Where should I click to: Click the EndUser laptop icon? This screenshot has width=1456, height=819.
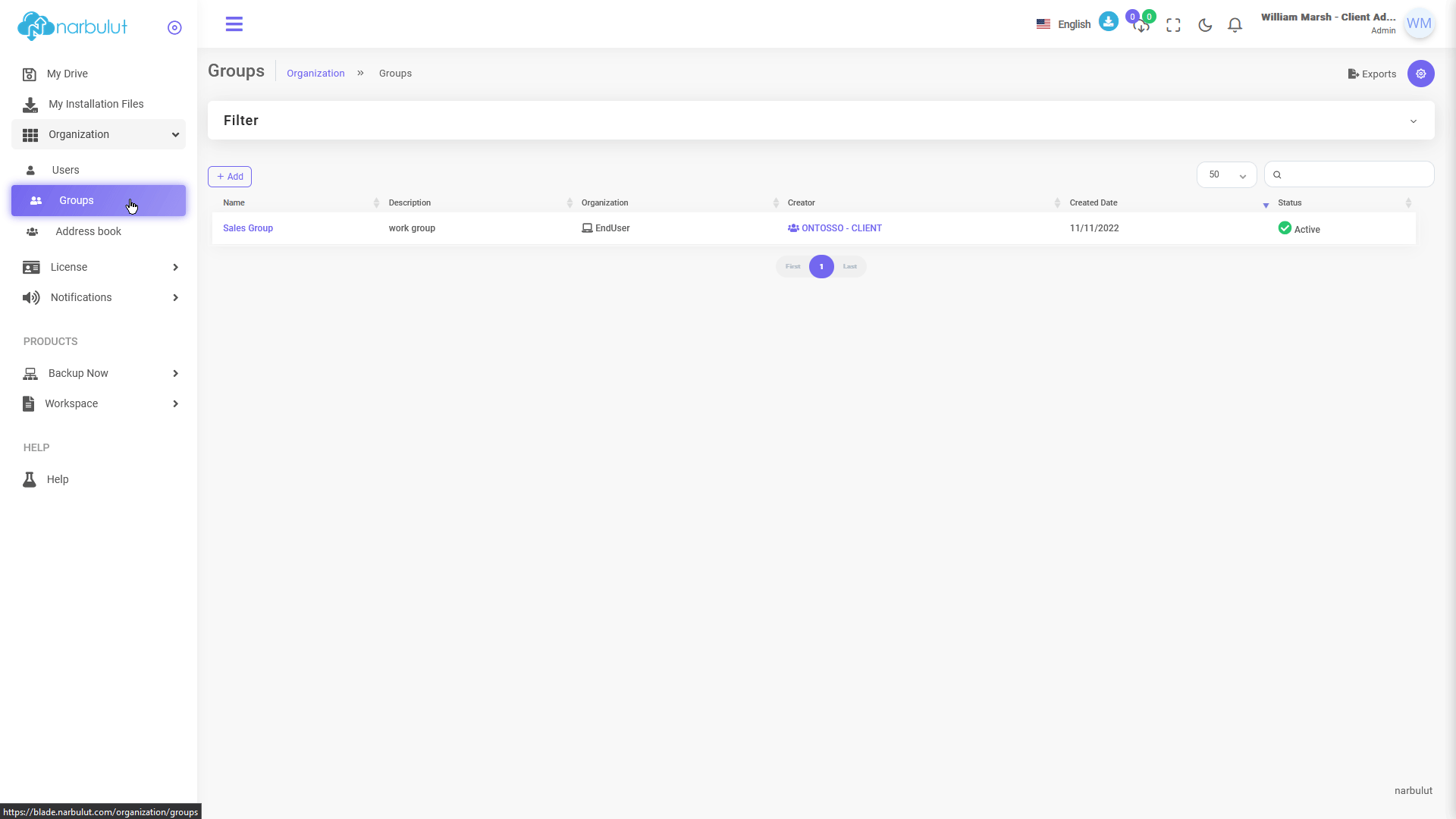587,228
